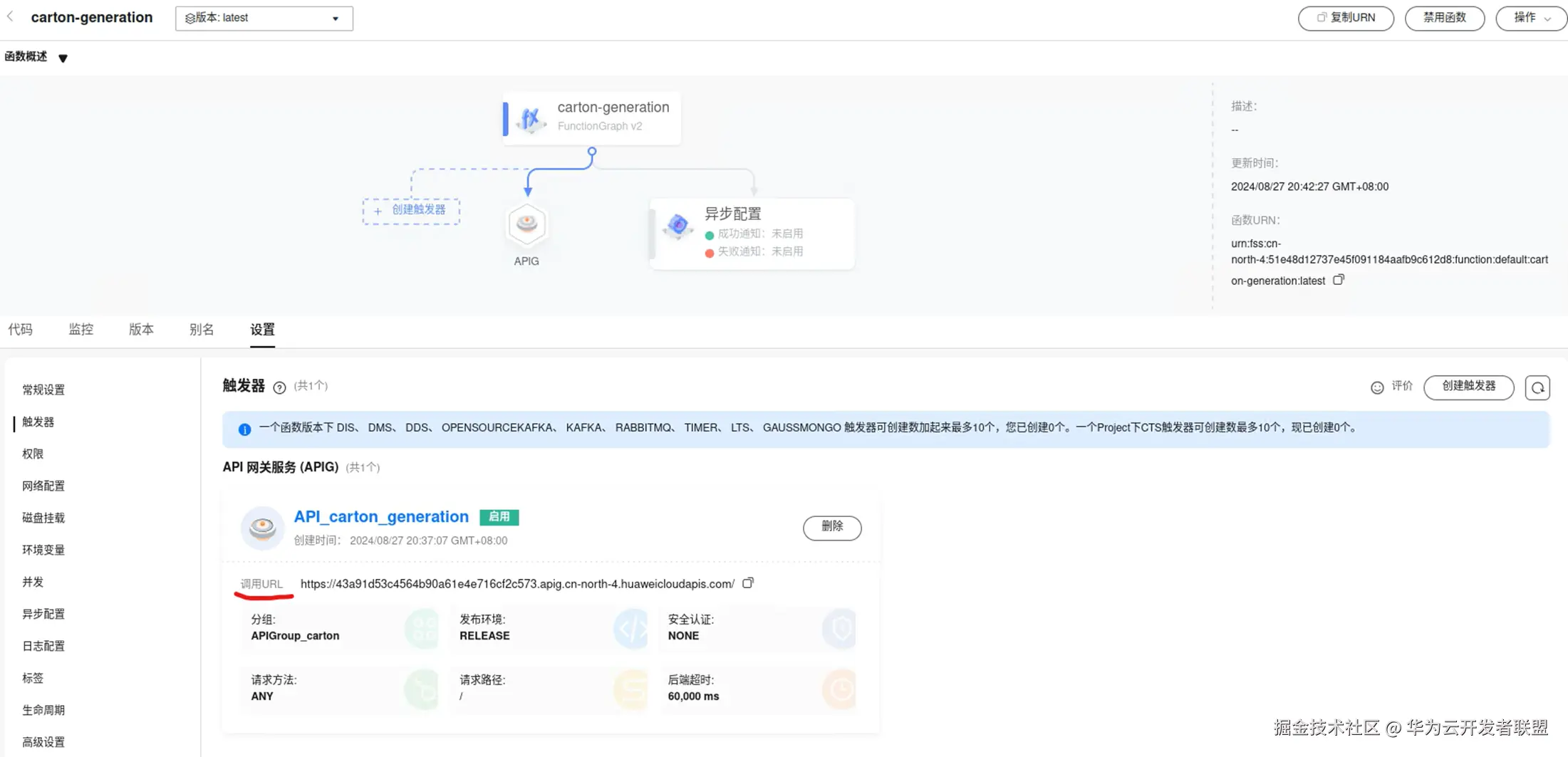Click the 失败通知 status line
This screenshot has height=757, width=1568.
coord(754,251)
